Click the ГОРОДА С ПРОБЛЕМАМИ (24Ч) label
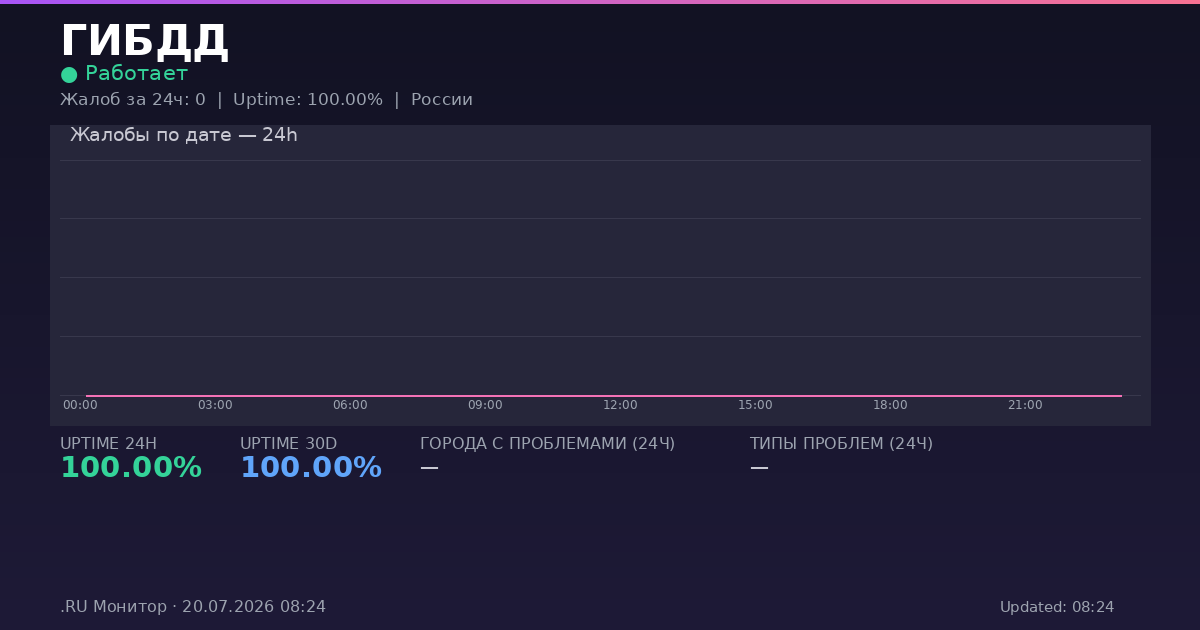1200x630 pixels. point(547,444)
